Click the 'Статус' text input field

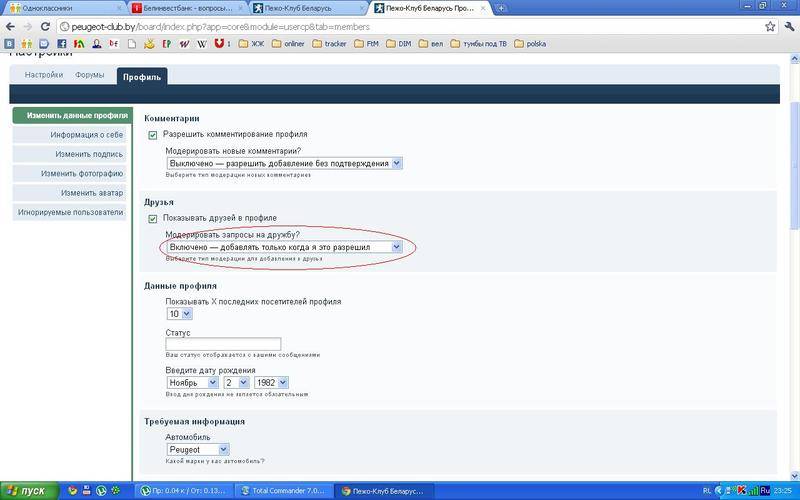[x=223, y=344]
